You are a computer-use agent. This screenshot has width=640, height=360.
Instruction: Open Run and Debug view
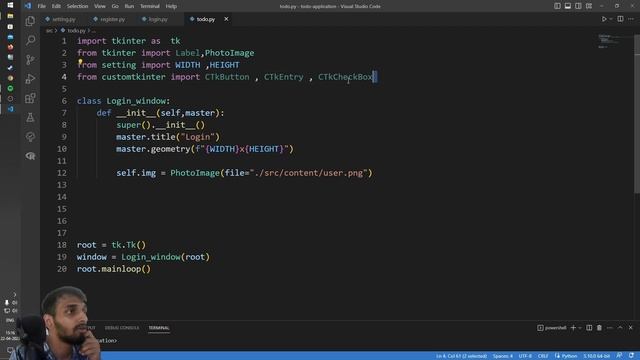(30, 79)
